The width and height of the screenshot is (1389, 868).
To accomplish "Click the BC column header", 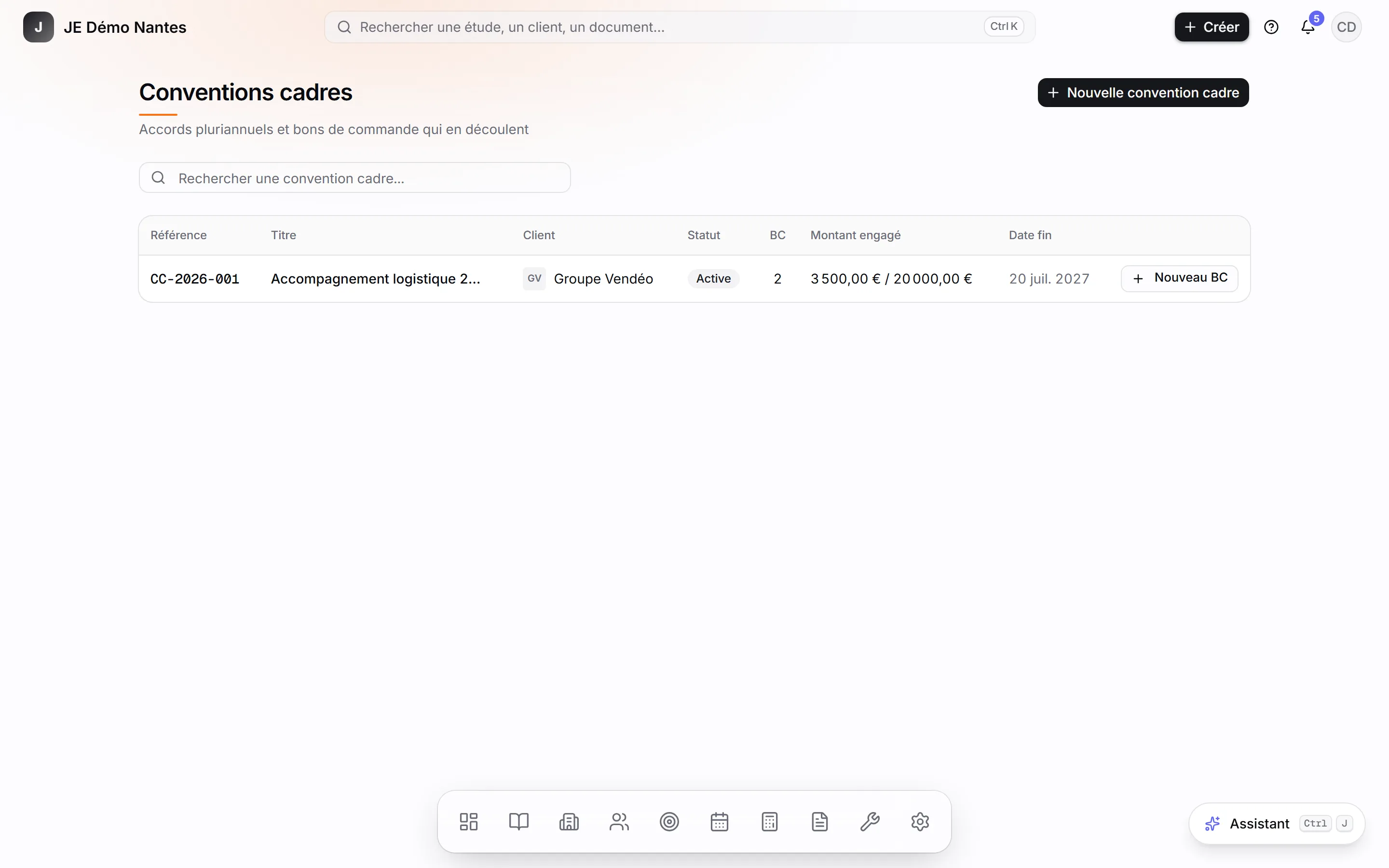I will 777,235.
